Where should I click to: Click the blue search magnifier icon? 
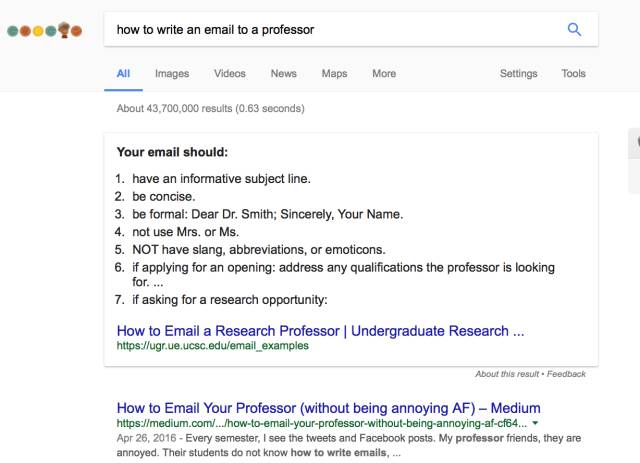tap(574, 29)
